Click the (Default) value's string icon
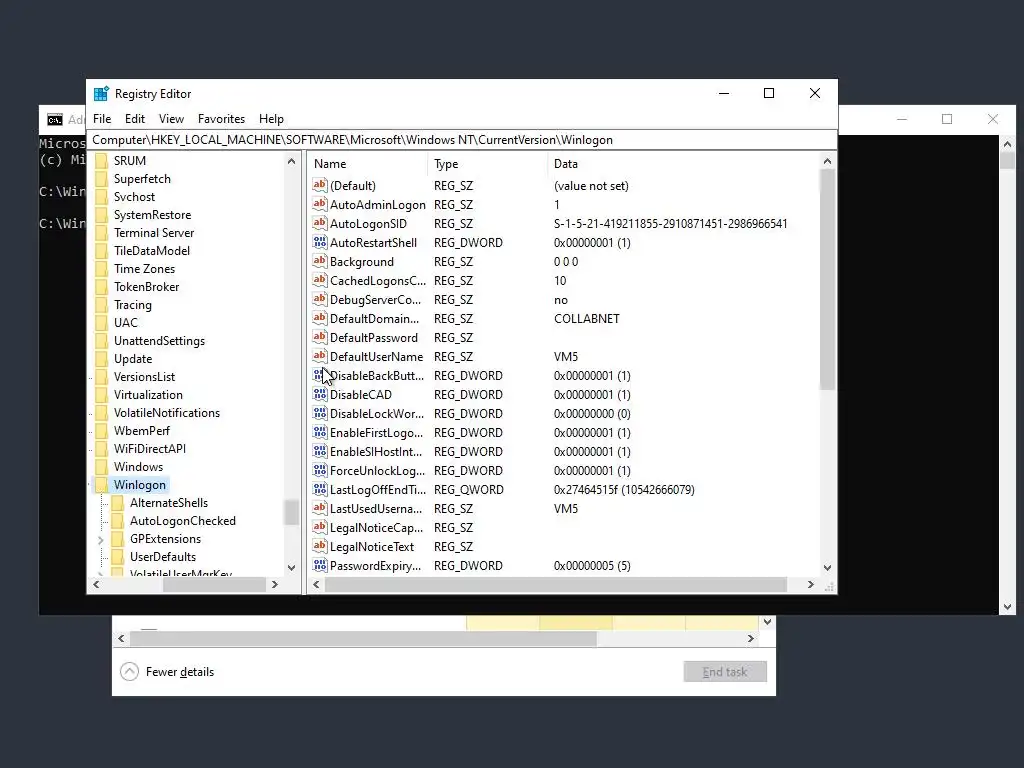Image resolution: width=1024 pixels, height=768 pixels. point(319,185)
